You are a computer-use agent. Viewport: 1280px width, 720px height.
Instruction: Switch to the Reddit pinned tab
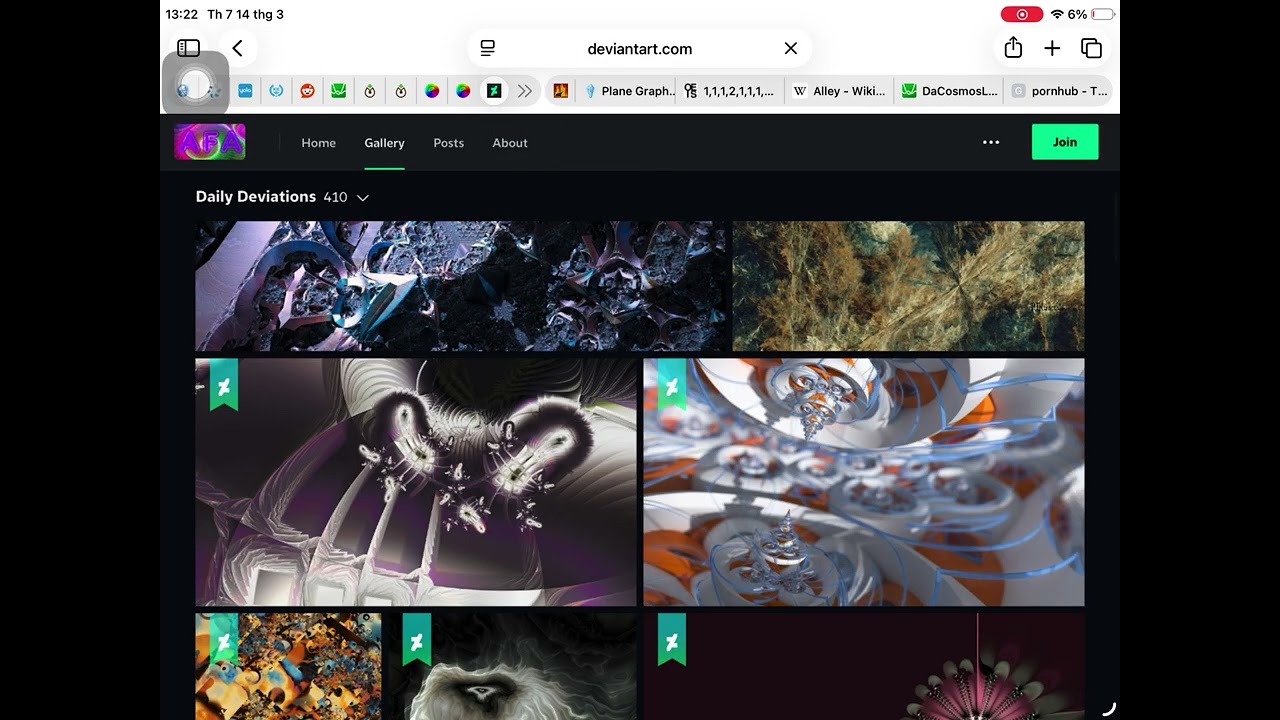click(307, 91)
